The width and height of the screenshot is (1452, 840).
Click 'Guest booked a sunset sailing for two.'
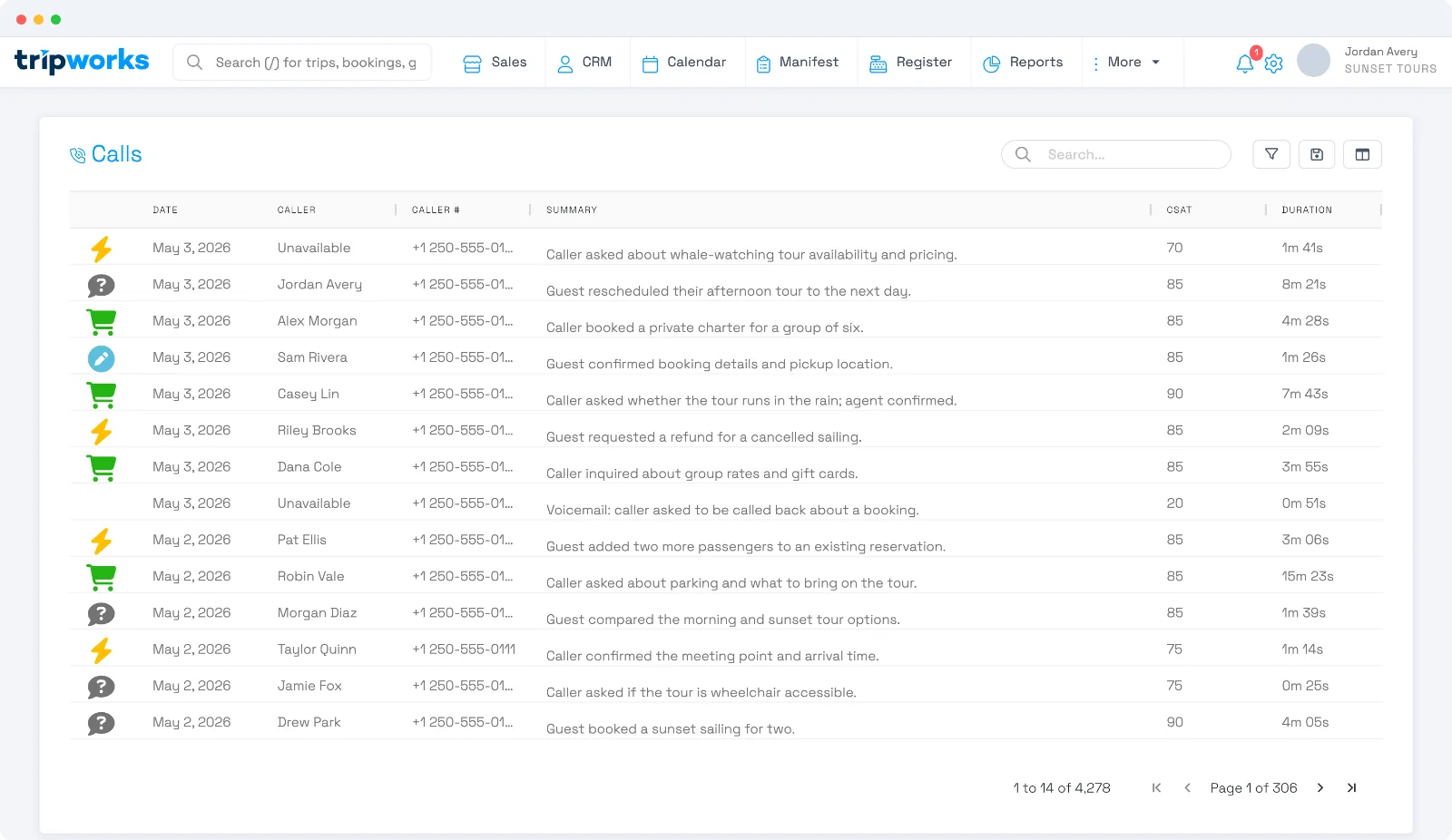(671, 728)
